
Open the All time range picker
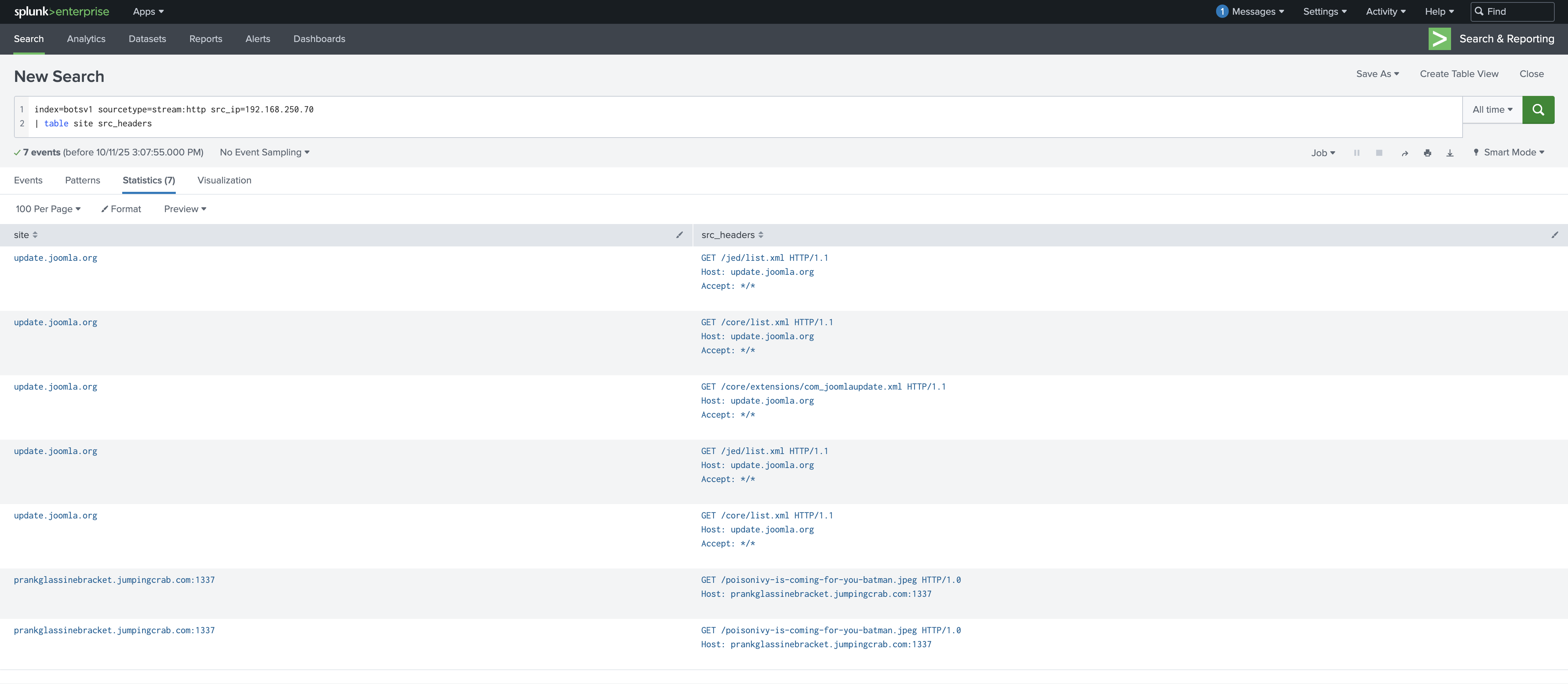[x=1492, y=110]
